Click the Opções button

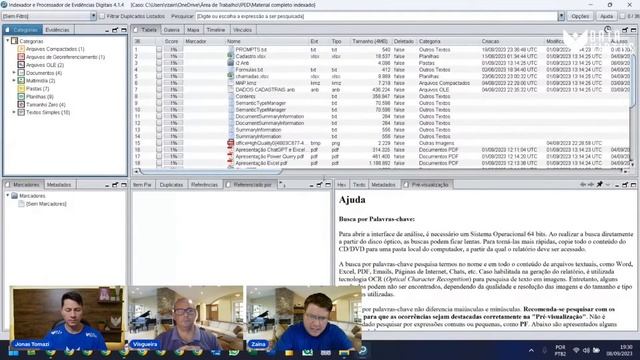[x=580, y=16]
